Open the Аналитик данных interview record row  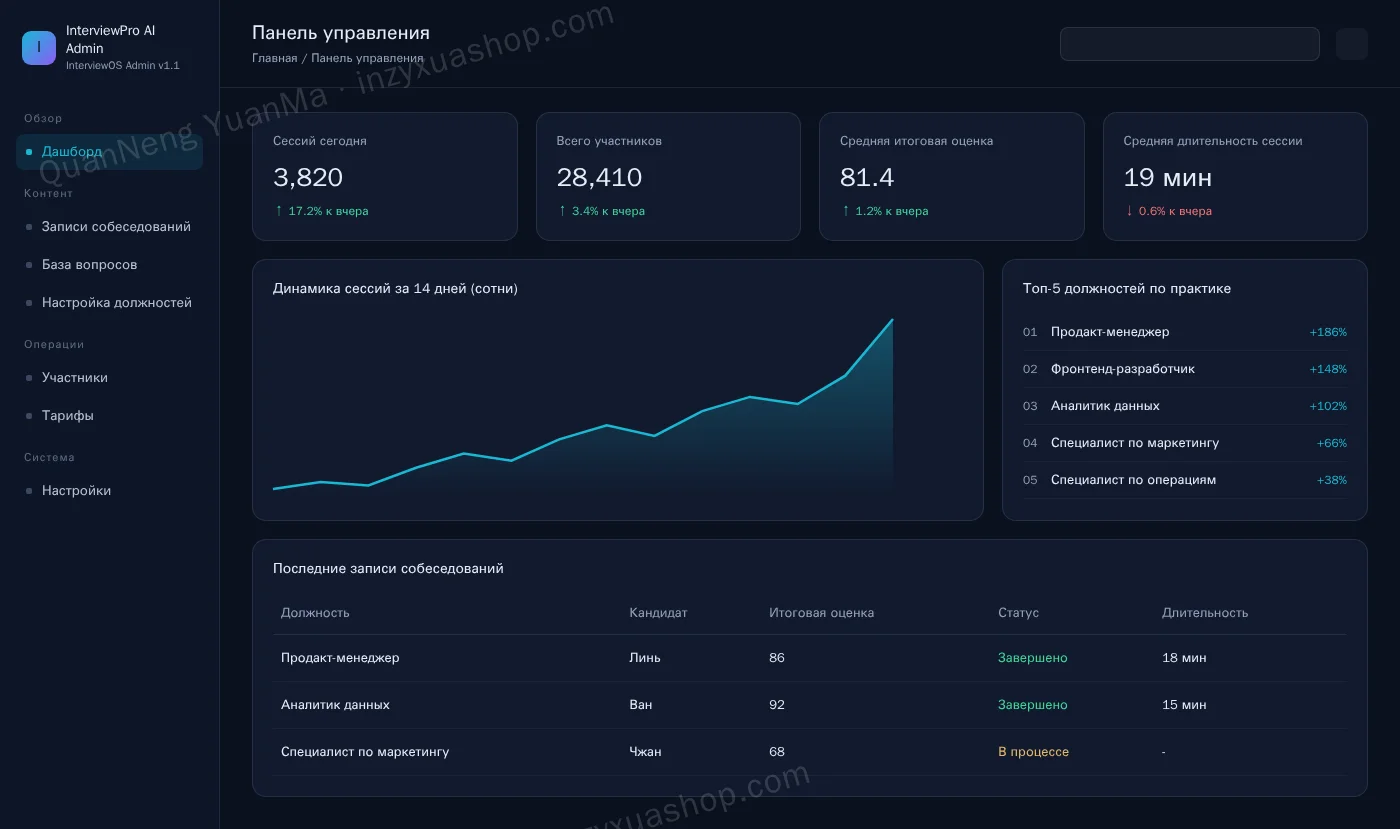(x=810, y=705)
